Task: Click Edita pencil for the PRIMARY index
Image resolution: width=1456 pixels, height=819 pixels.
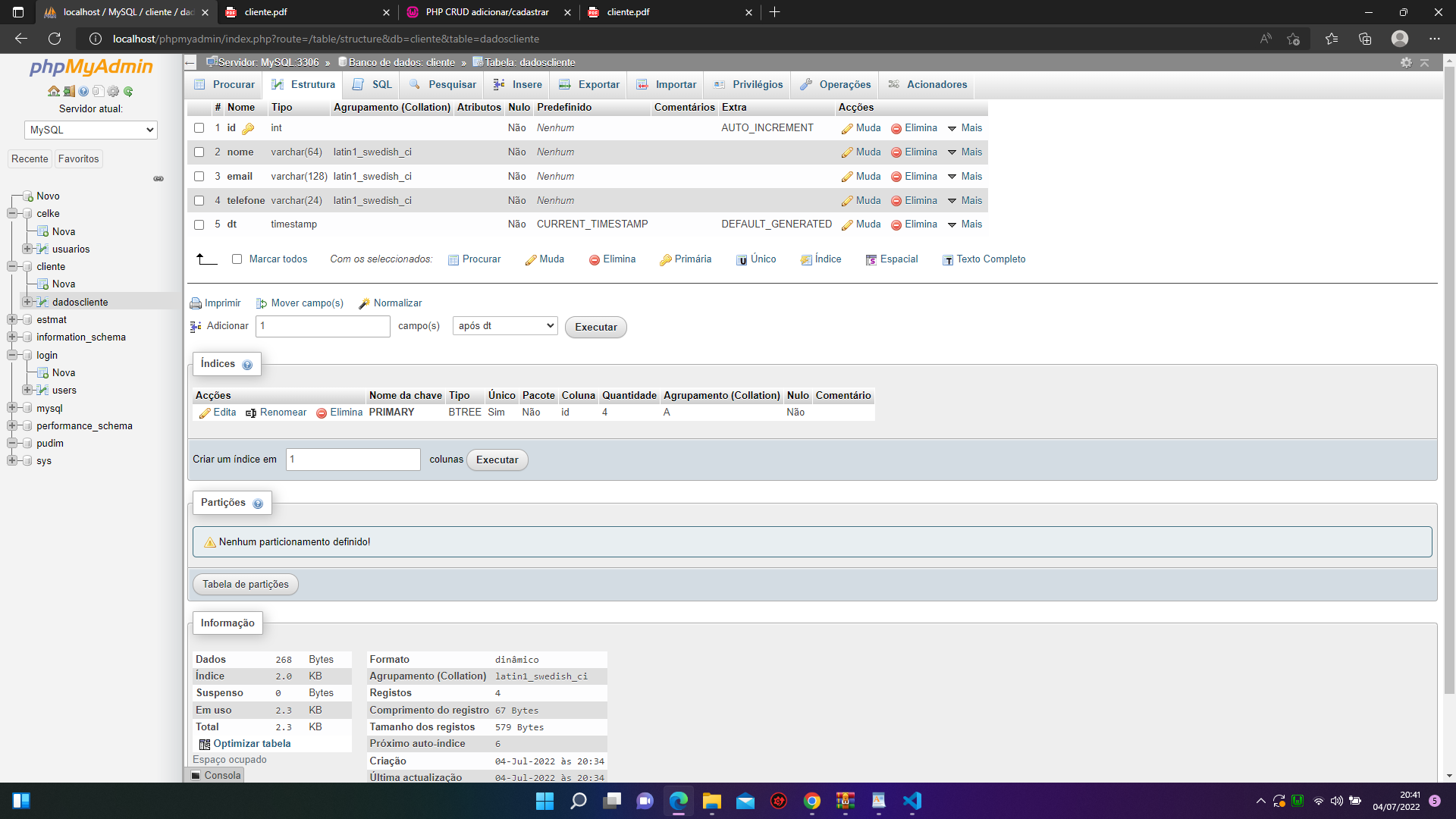Action: (x=205, y=413)
